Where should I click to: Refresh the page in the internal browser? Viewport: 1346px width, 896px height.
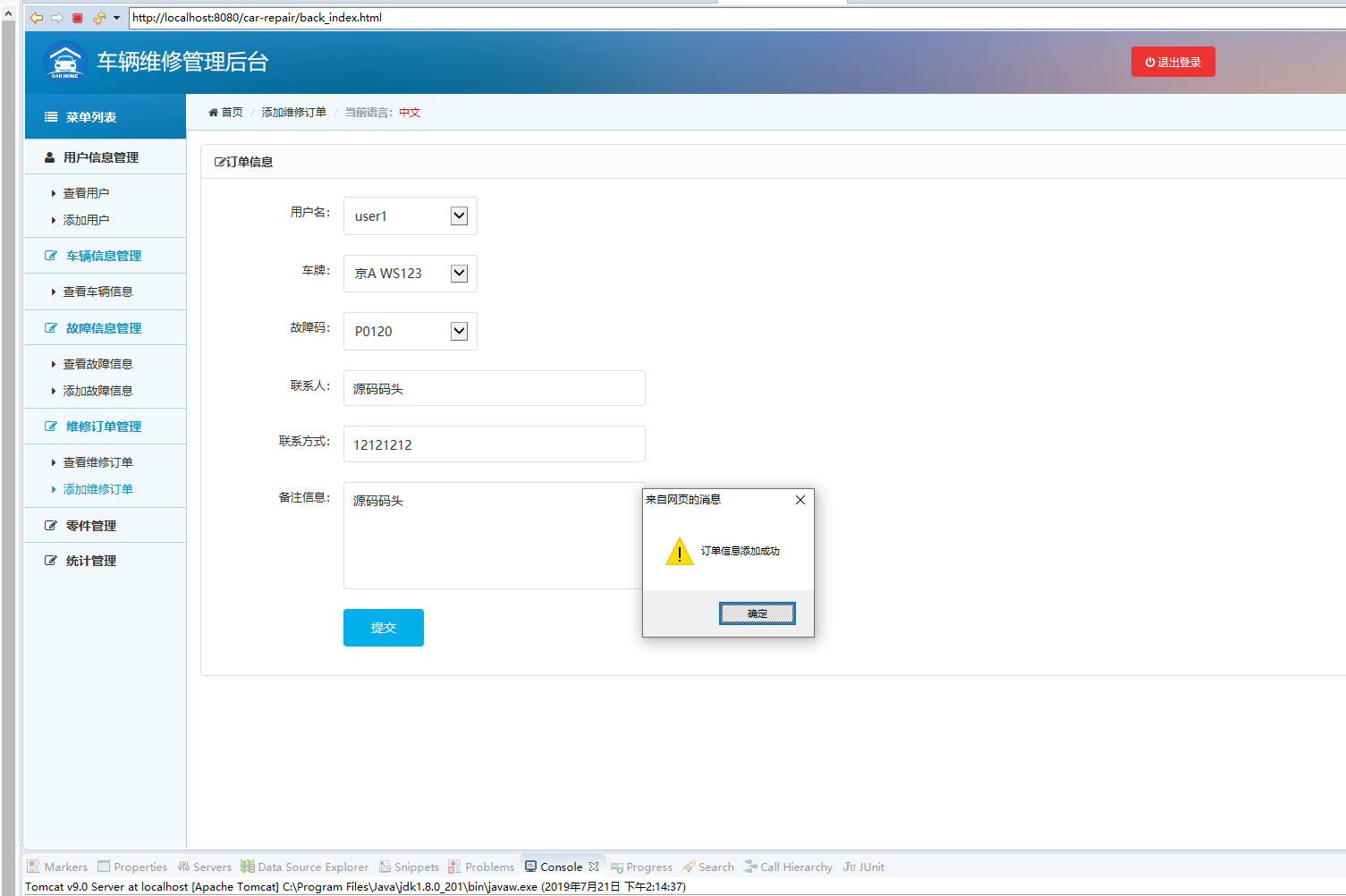(98, 18)
